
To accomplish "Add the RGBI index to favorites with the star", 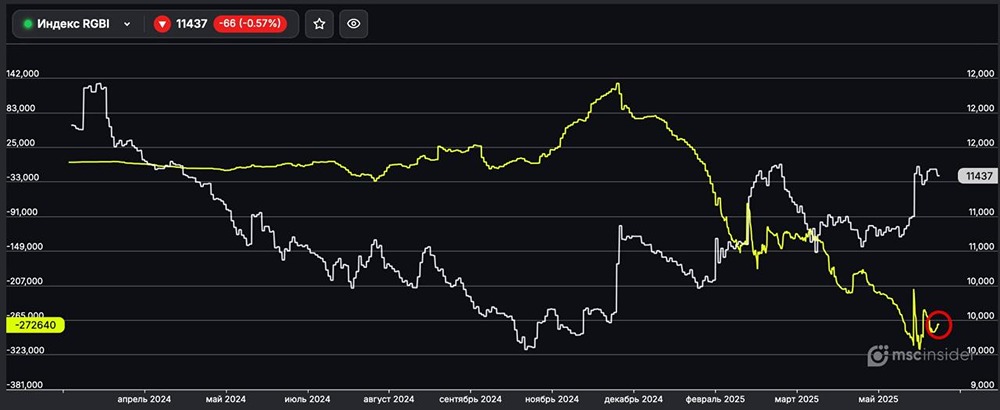I will pos(319,24).
